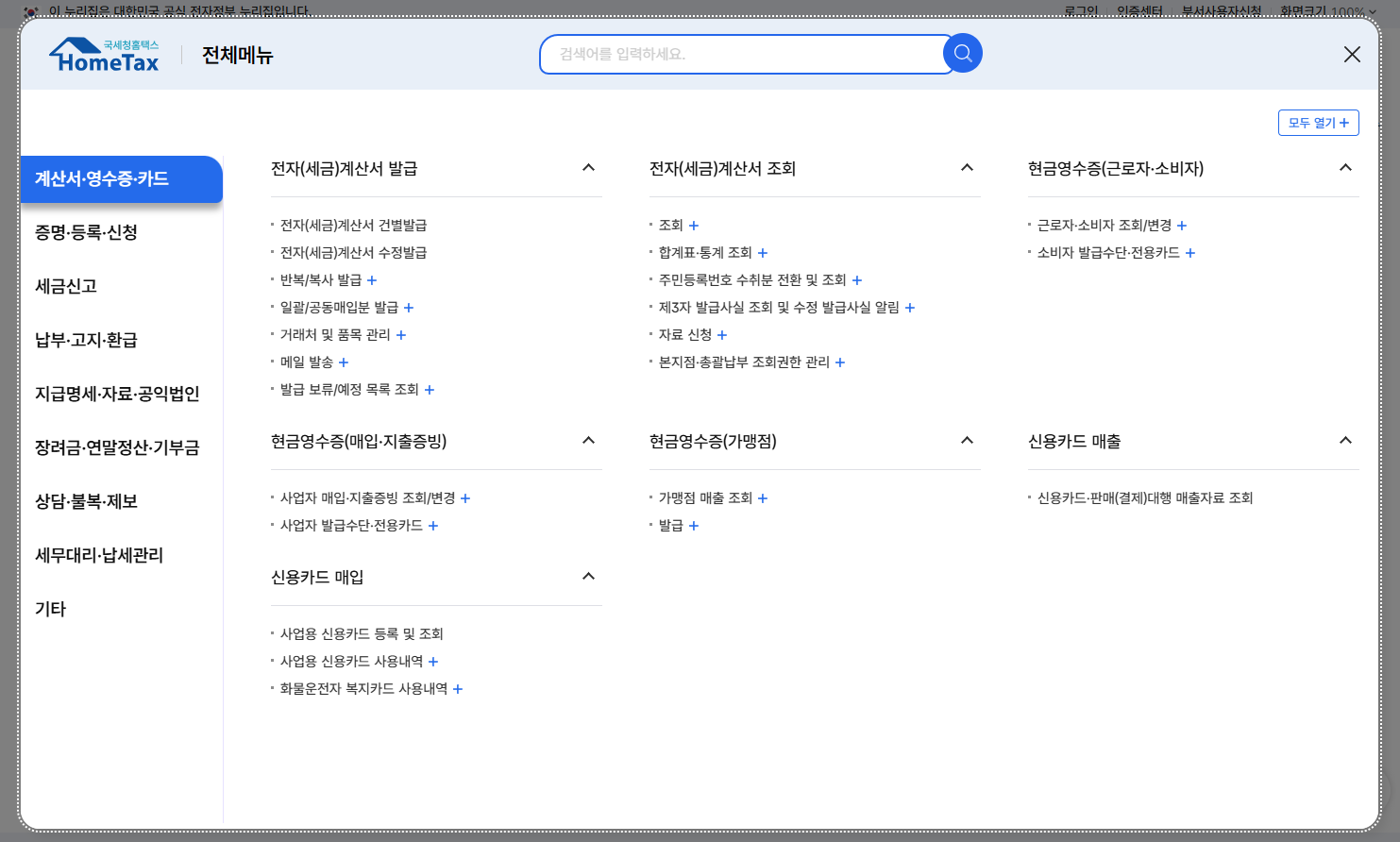Expand plus icon next to 근로자·소비자 조회/변경
Image resolution: width=1400 pixels, height=842 pixels.
pyautogui.click(x=1182, y=226)
